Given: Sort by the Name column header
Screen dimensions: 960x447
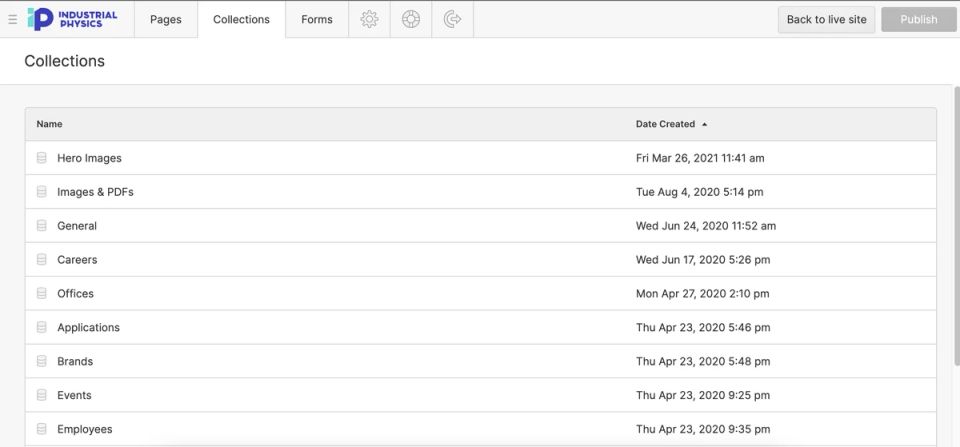Looking at the screenshot, I should point(50,124).
